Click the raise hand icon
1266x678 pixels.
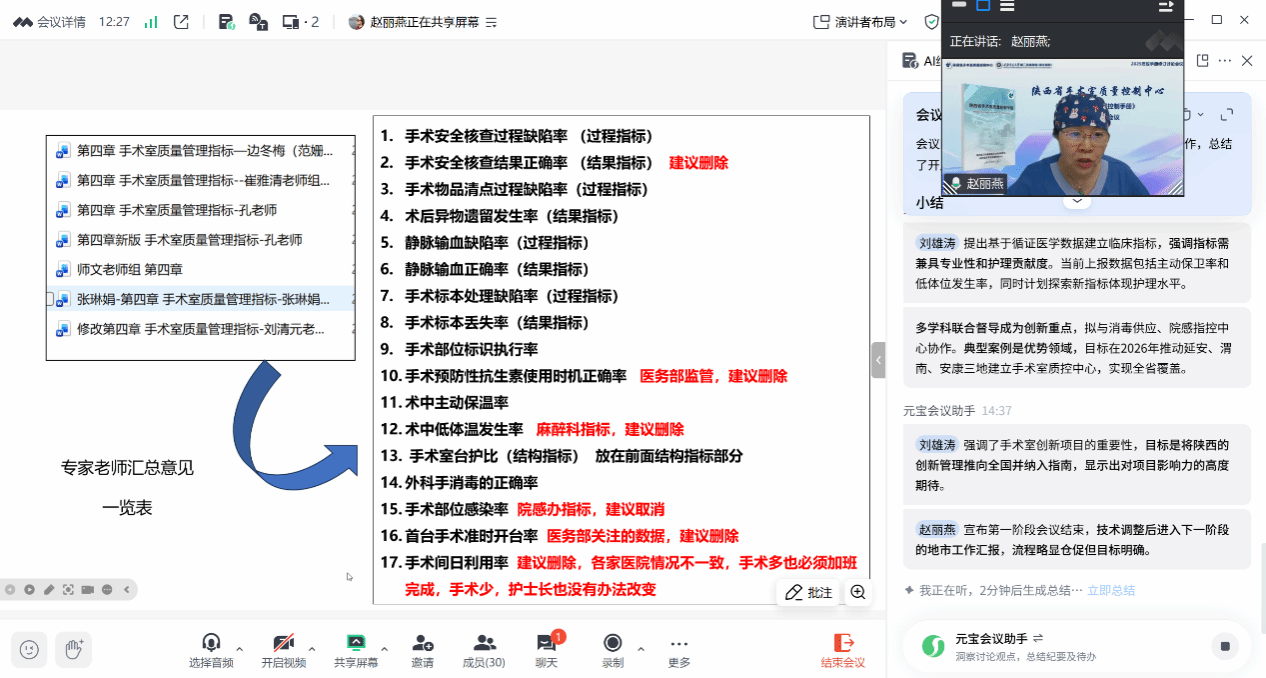(x=73, y=649)
